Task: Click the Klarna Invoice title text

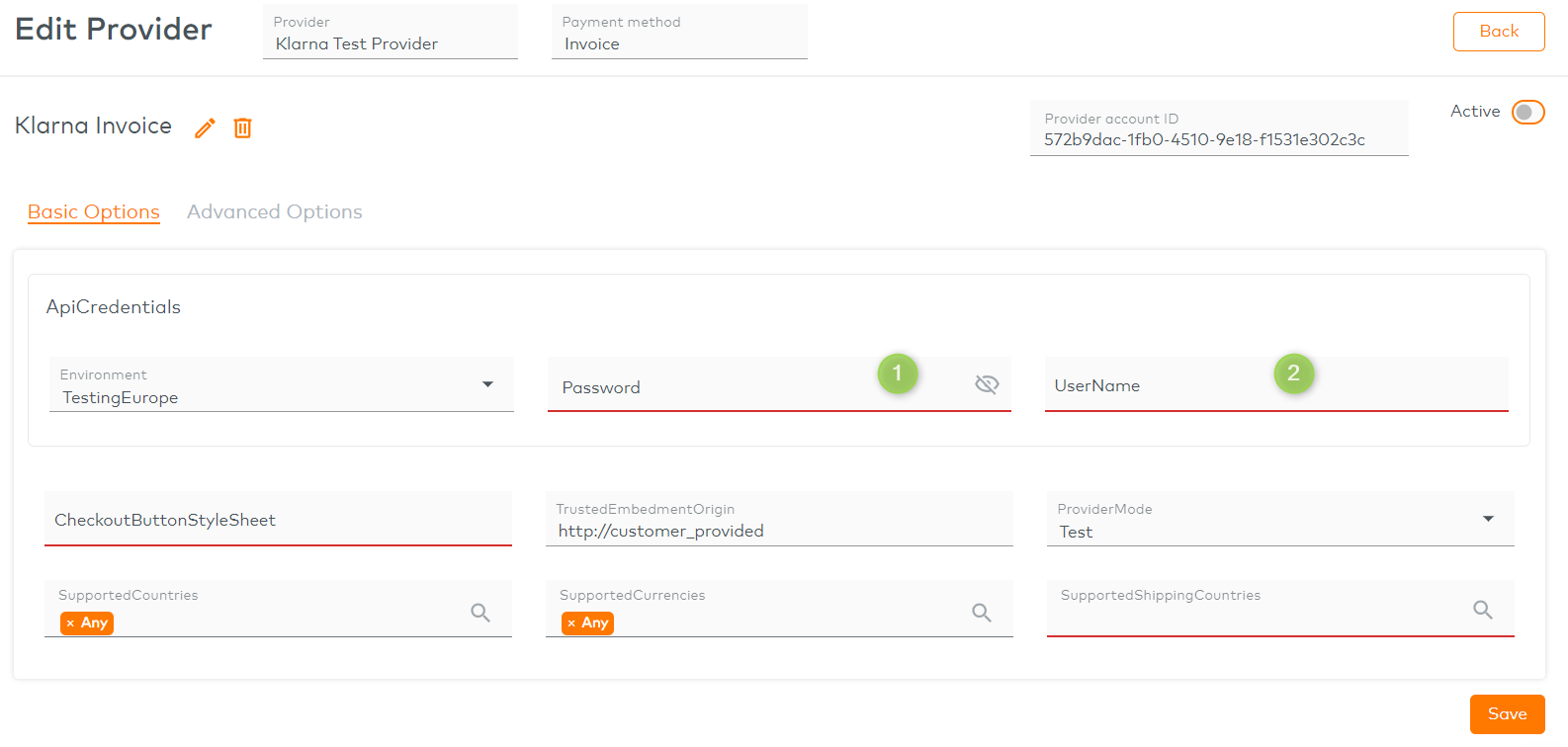Action: (93, 126)
